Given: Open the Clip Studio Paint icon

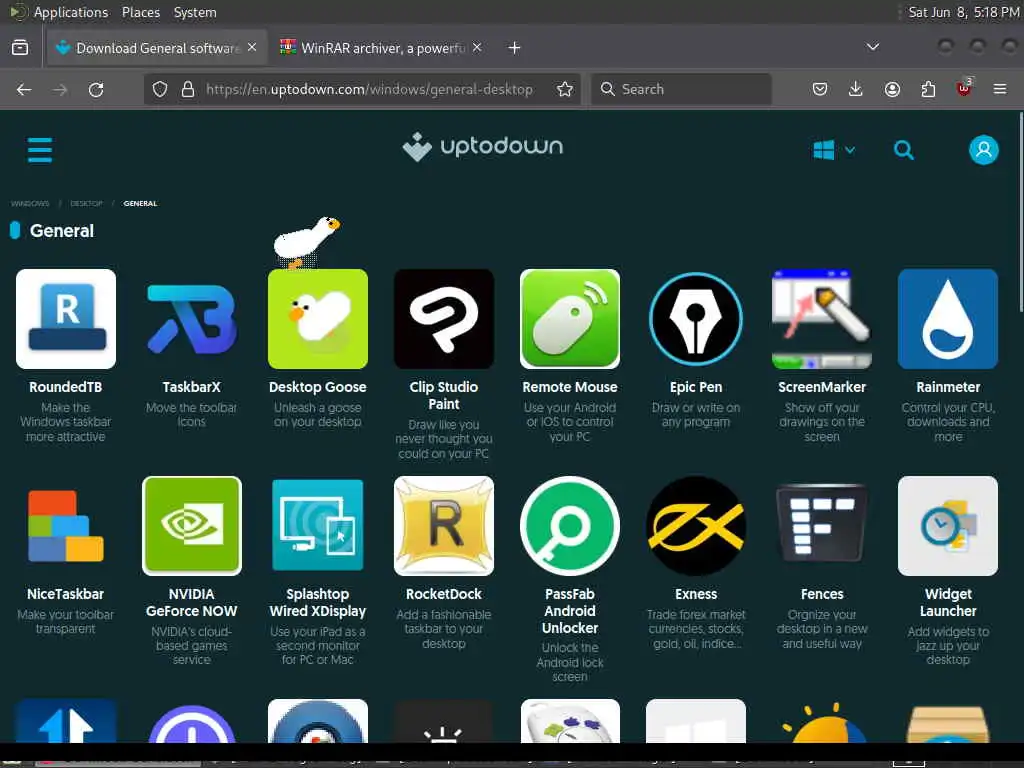Looking at the screenshot, I should point(444,319).
